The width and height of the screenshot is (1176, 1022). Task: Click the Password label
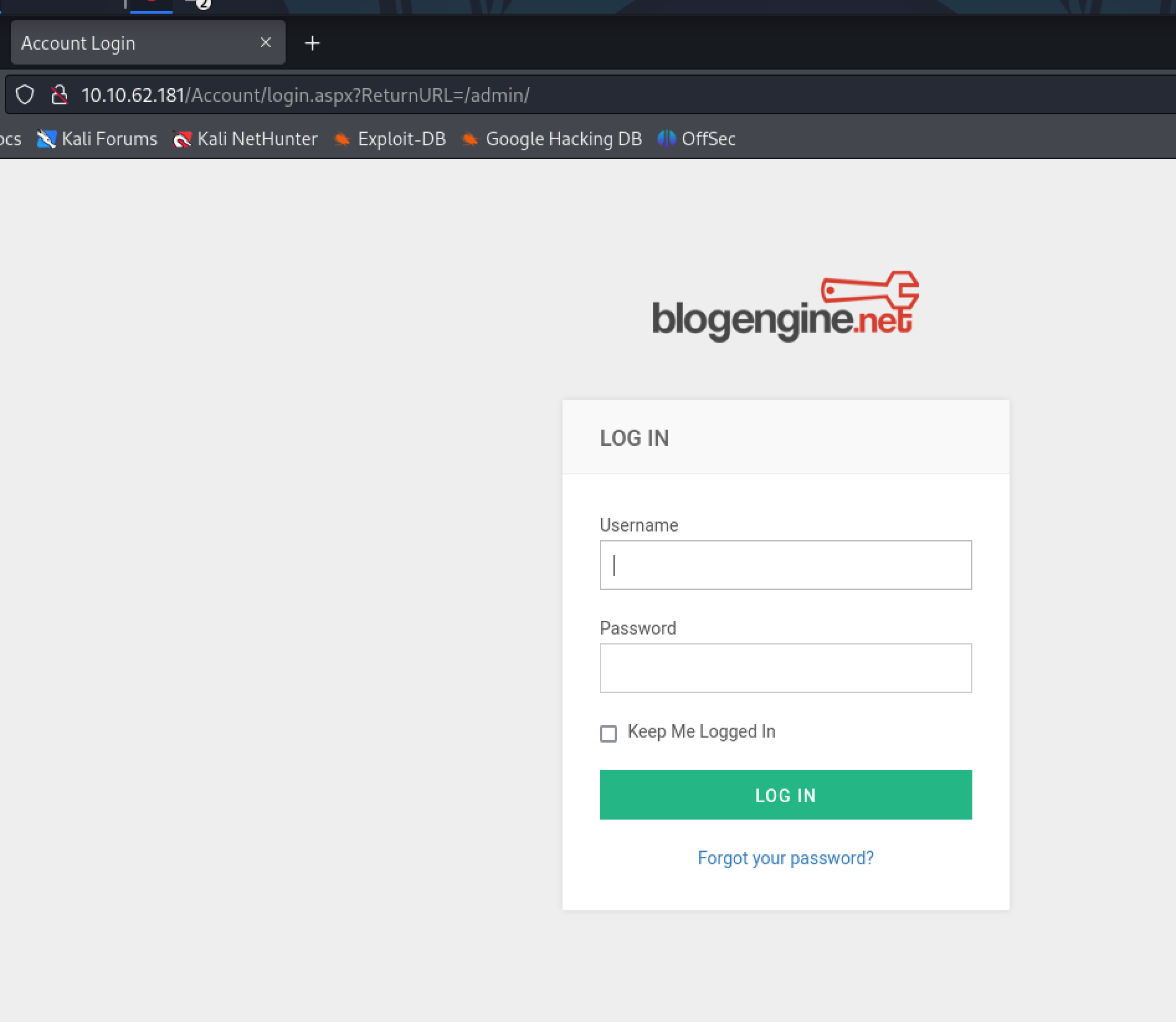tap(638, 628)
